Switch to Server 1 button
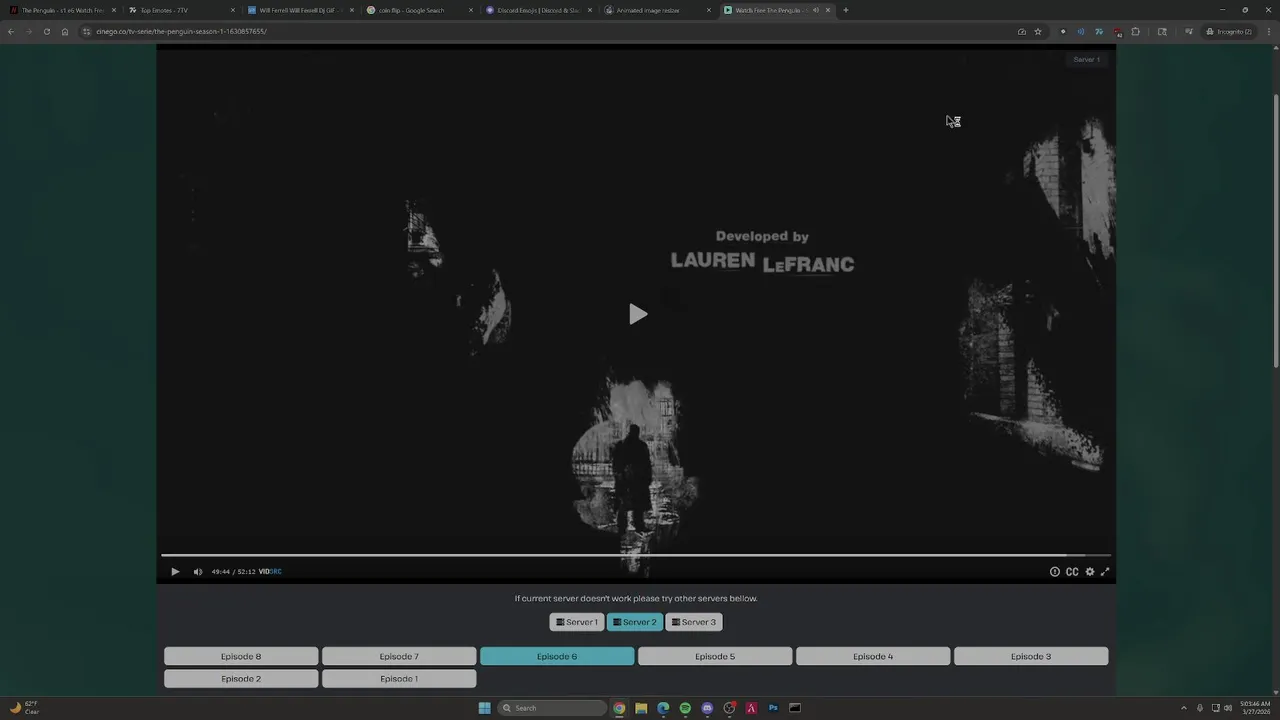Viewport: 1280px width, 720px height. coord(577,622)
